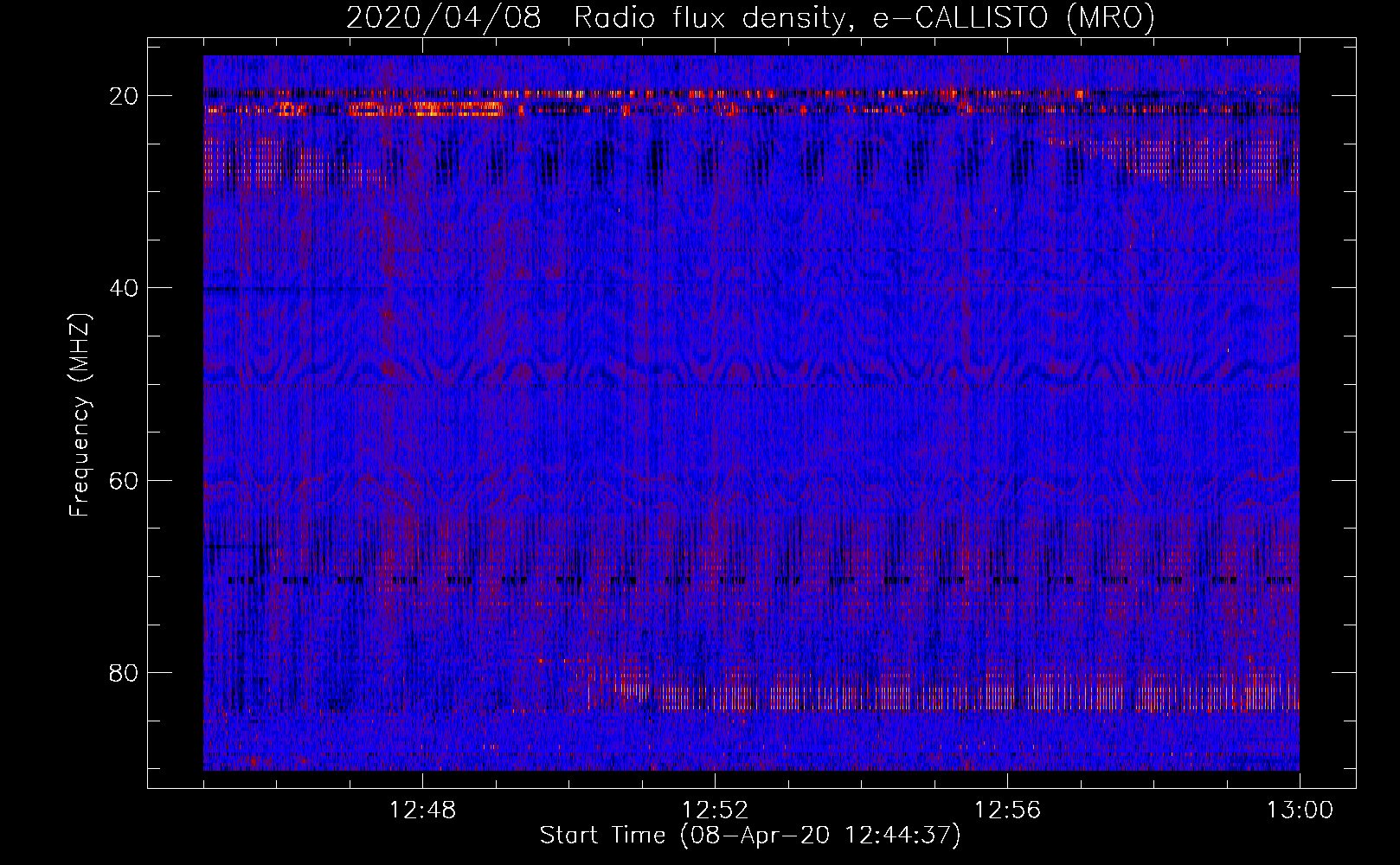Click the 12:52 time tick label
This screenshot has width=1400, height=865.
(x=716, y=811)
